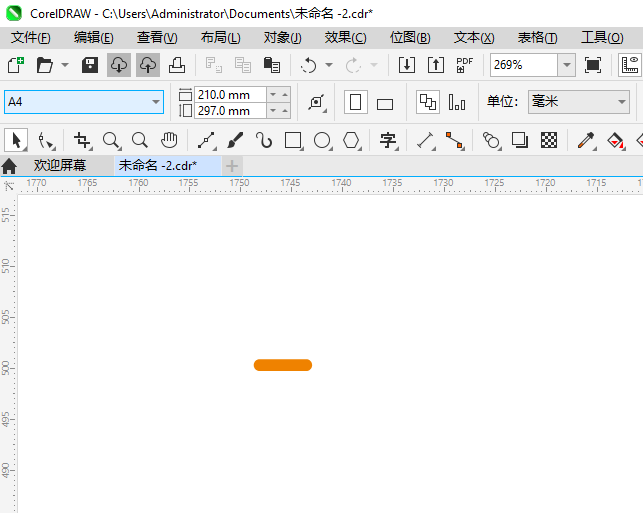Open the 位图(B) menu
The image size is (643, 513).
click(x=410, y=38)
